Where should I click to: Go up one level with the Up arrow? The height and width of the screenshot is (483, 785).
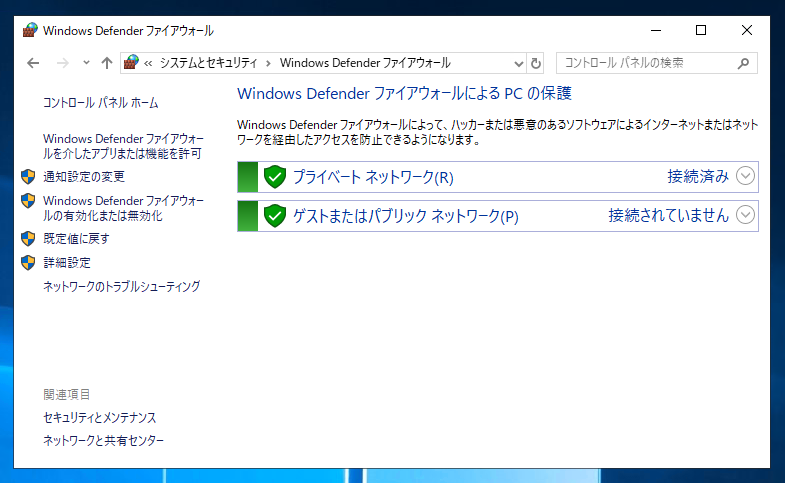(x=107, y=63)
